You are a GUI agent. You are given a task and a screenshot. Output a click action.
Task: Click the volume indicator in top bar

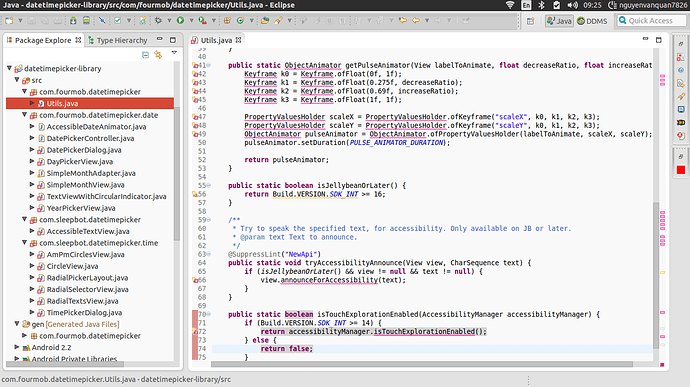(x=573, y=5)
